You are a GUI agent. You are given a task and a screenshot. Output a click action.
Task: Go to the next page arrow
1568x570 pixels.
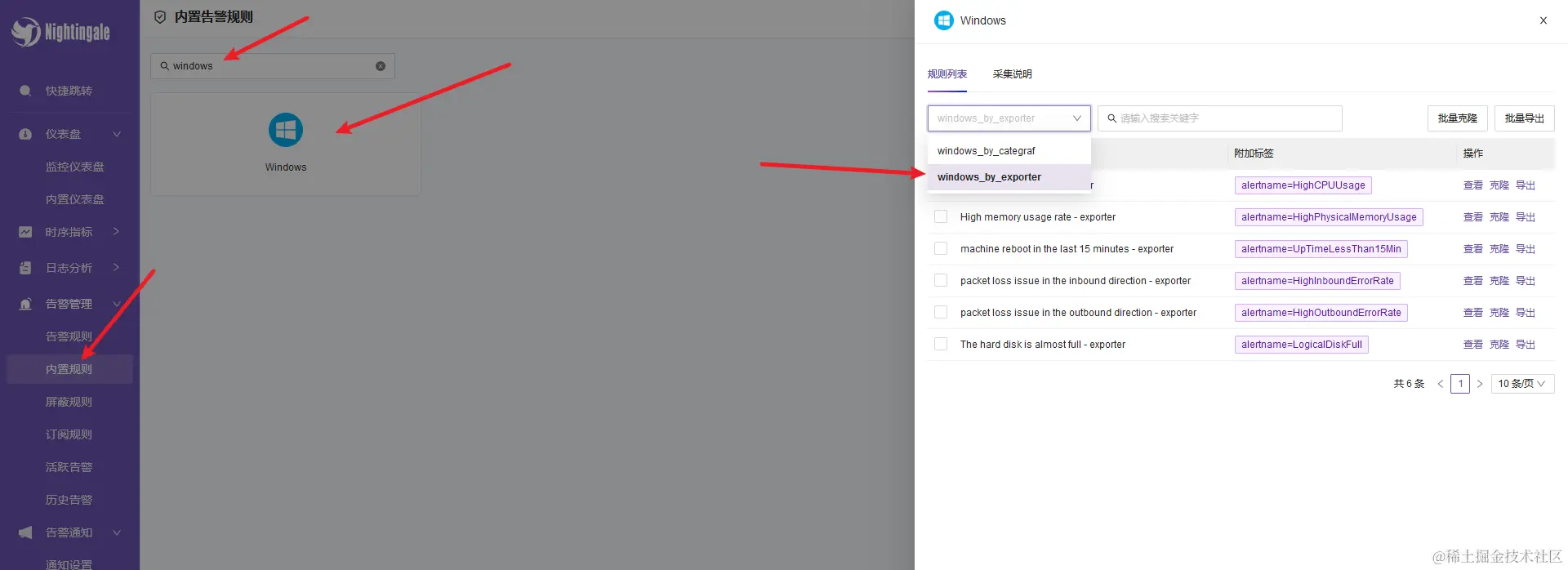pos(1479,384)
